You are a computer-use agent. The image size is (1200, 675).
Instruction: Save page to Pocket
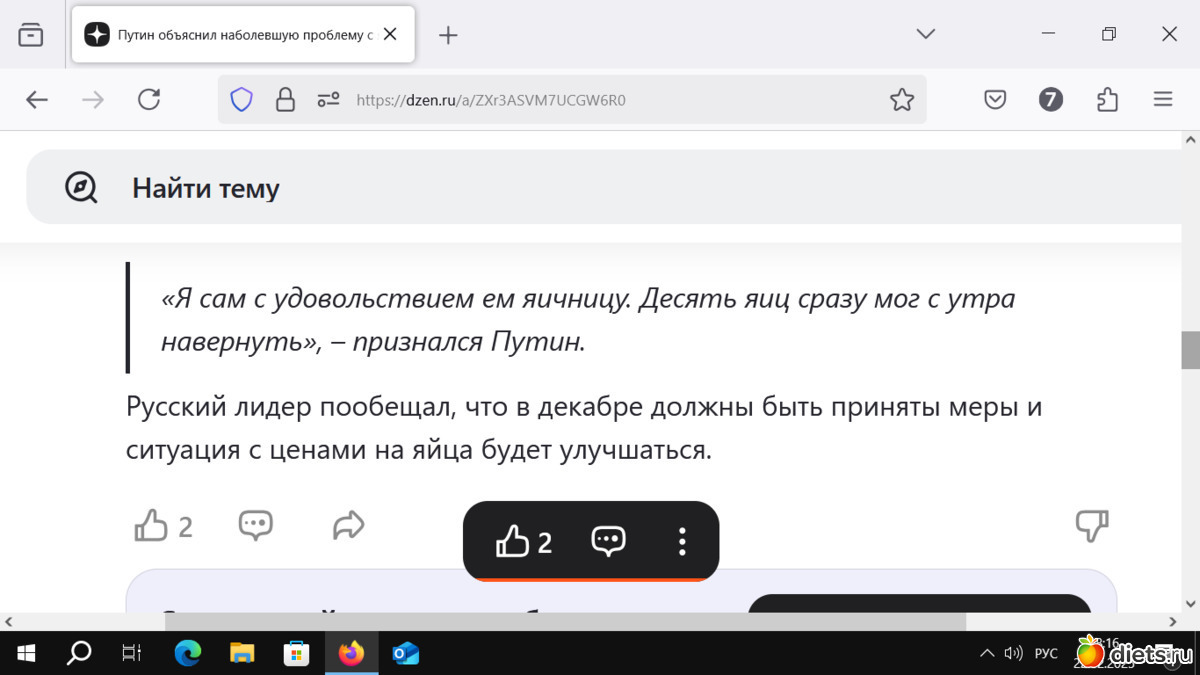click(x=994, y=100)
